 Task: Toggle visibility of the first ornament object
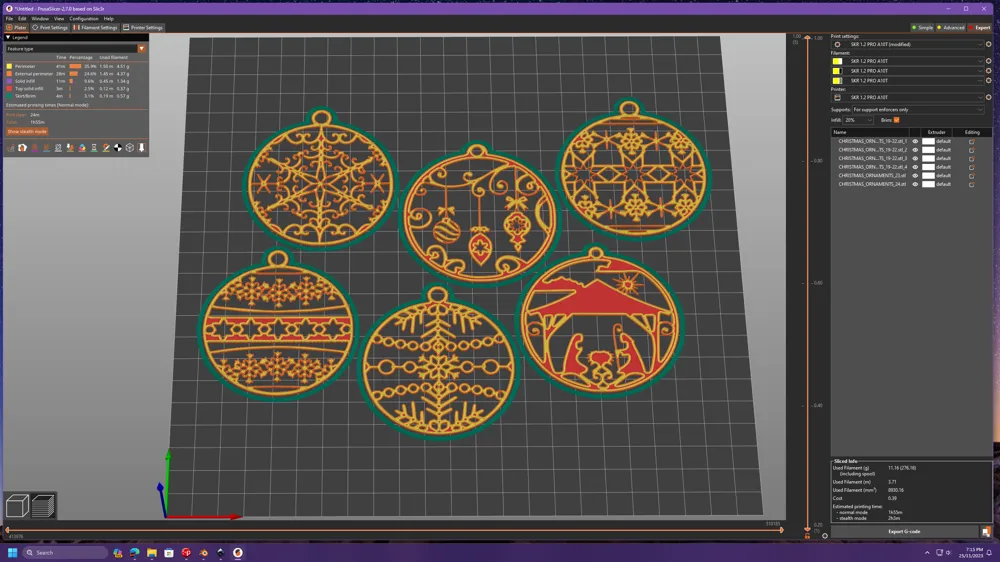pyautogui.click(x=915, y=142)
